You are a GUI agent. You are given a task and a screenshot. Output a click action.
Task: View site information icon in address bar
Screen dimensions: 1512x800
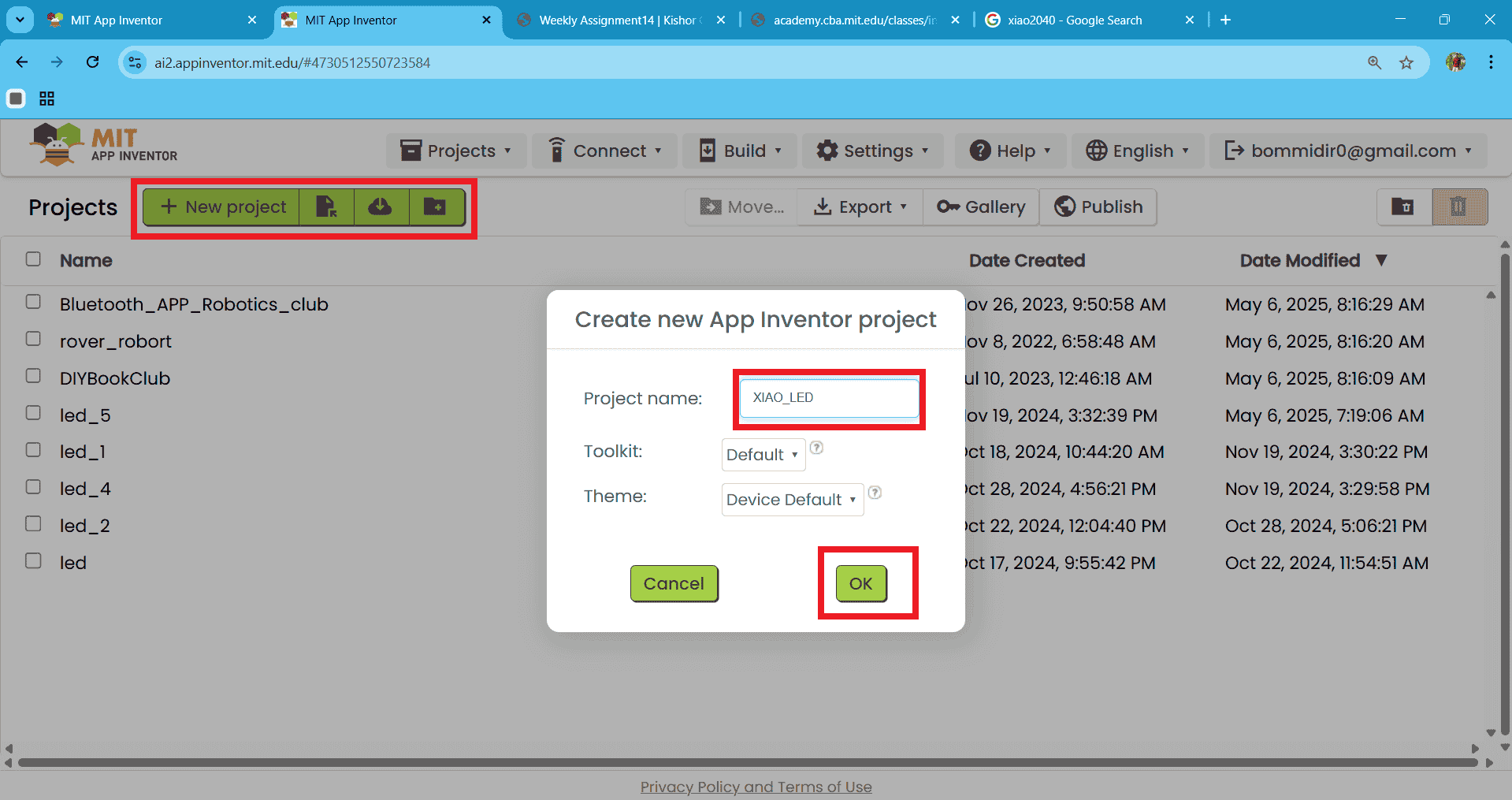[x=136, y=63]
